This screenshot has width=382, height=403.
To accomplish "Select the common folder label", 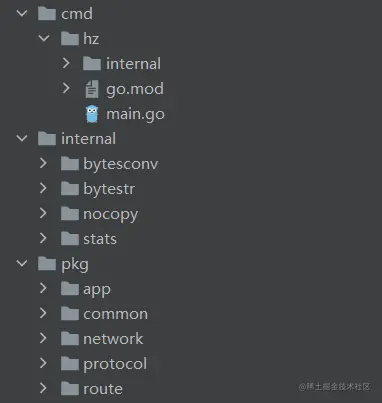I will click(x=115, y=314).
